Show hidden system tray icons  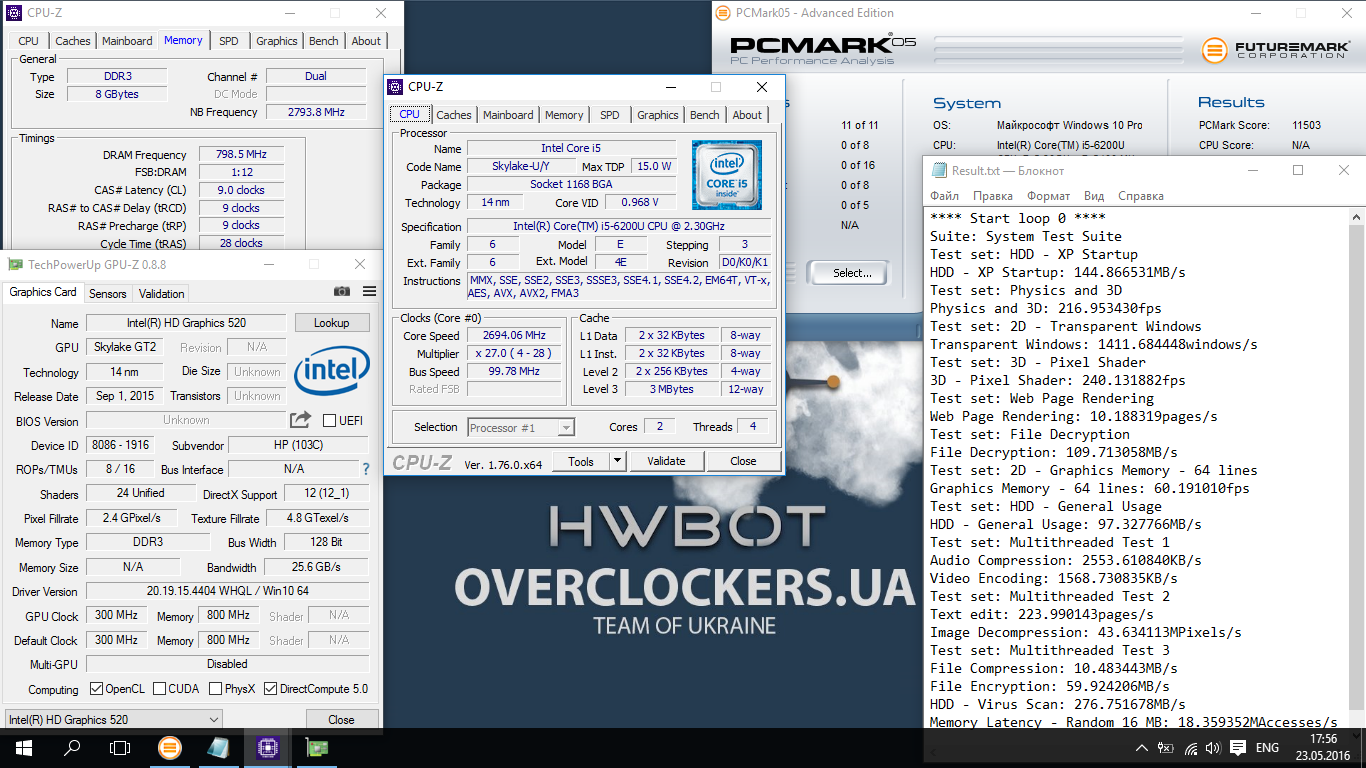click(x=1142, y=748)
